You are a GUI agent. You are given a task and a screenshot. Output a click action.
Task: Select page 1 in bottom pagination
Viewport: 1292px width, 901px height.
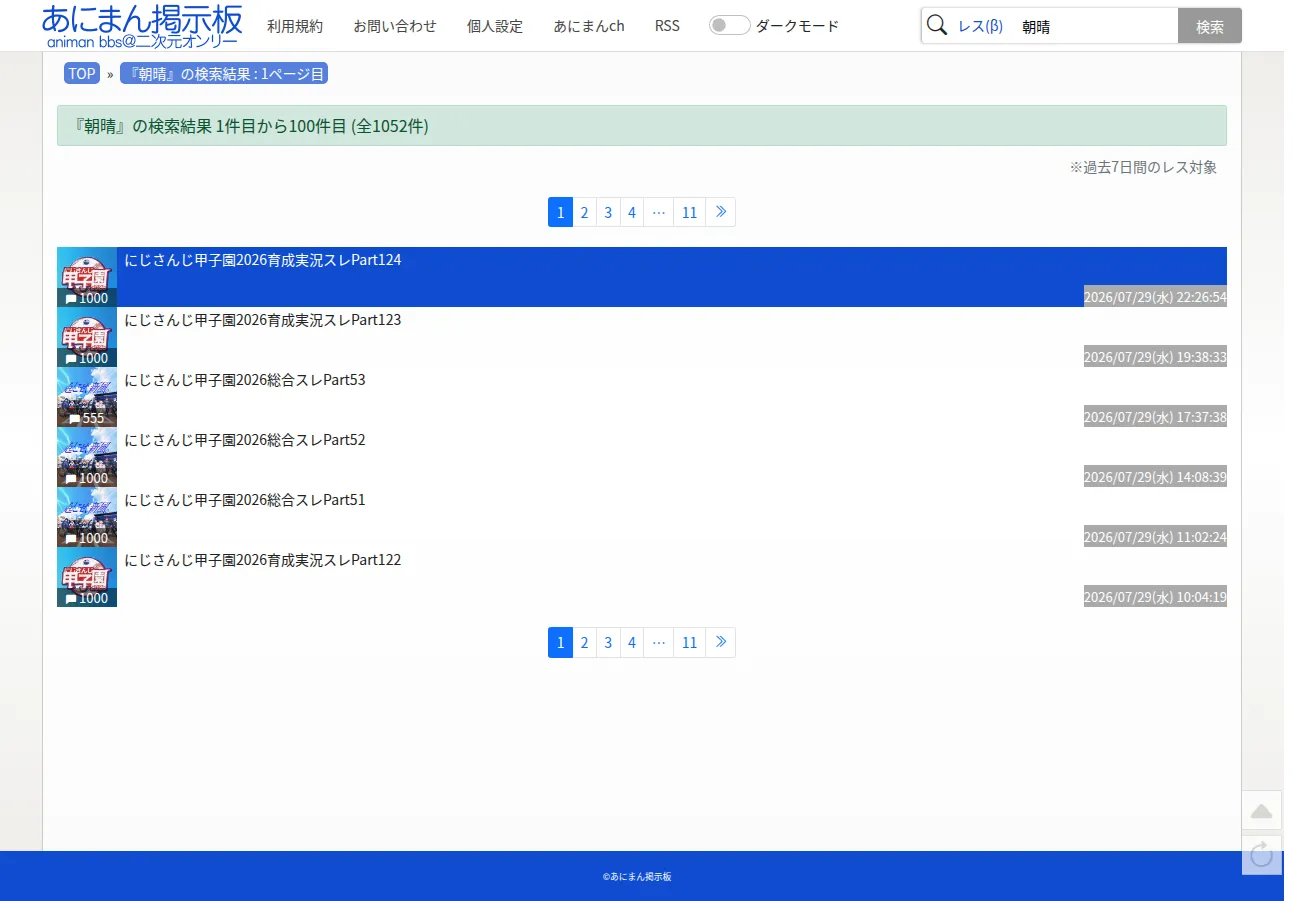pyautogui.click(x=560, y=642)
